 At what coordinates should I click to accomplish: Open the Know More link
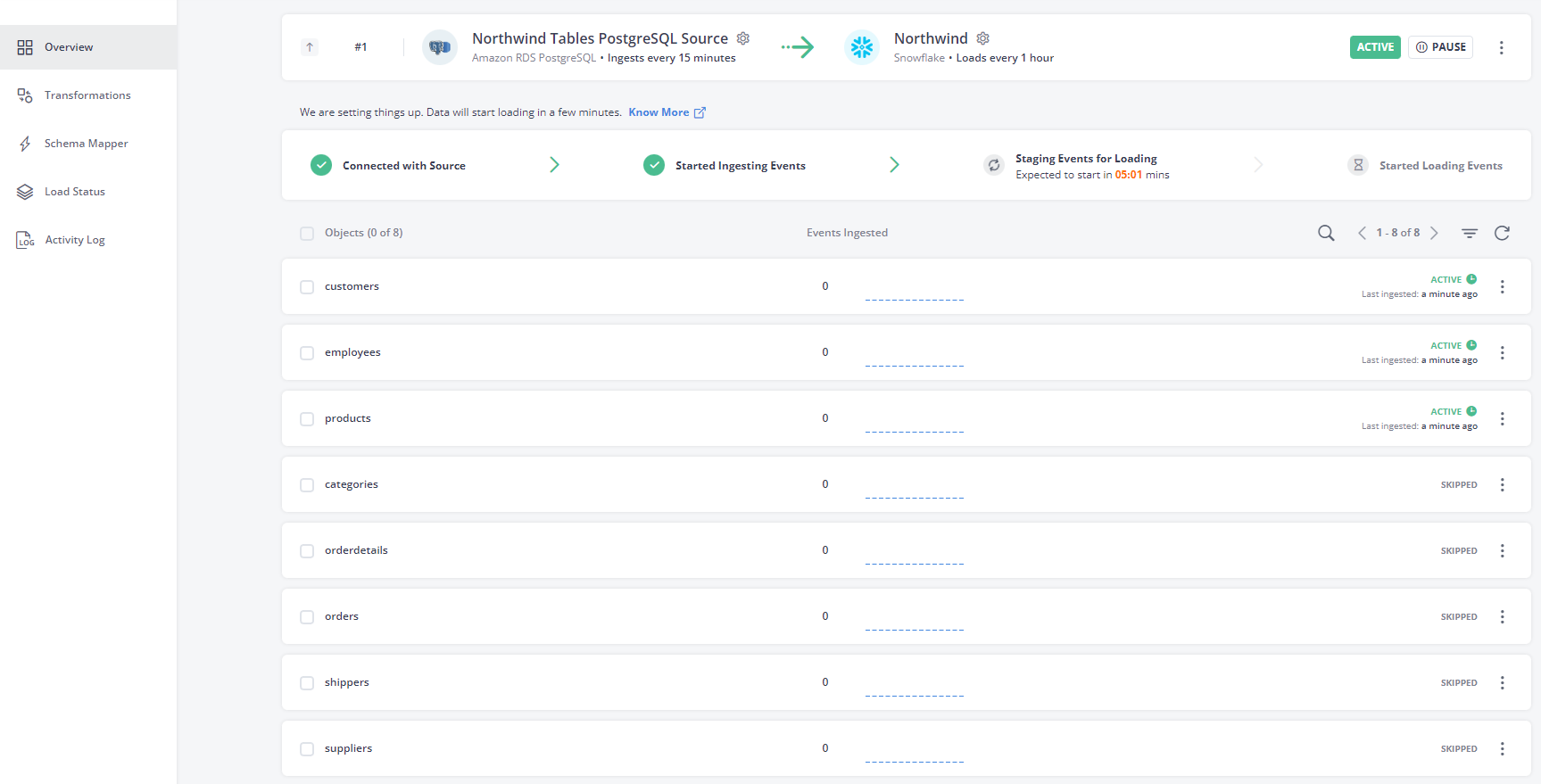pyautogui.click(x=667, y=112)
